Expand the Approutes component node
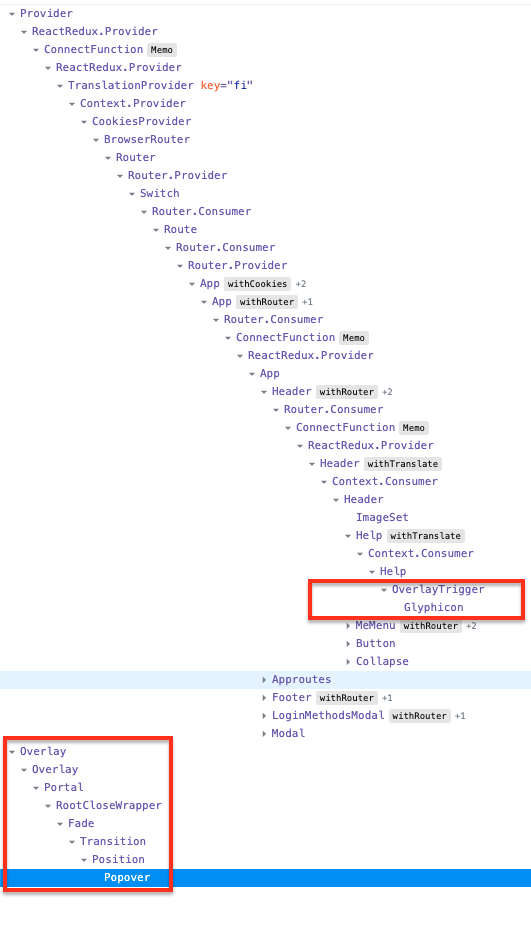531x927 pixels. pos(264,680)
